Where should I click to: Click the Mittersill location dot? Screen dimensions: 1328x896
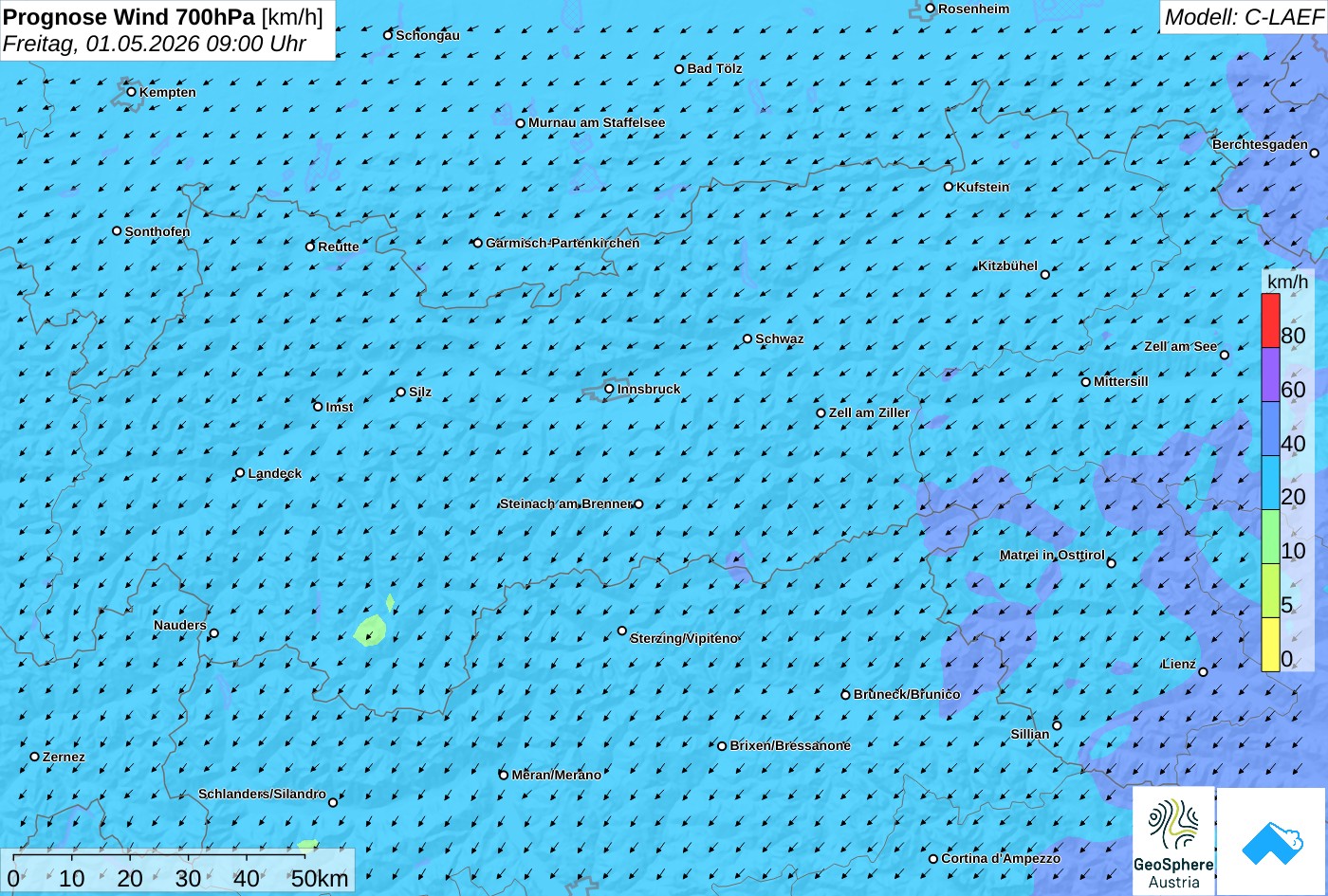coord(1086,382)
